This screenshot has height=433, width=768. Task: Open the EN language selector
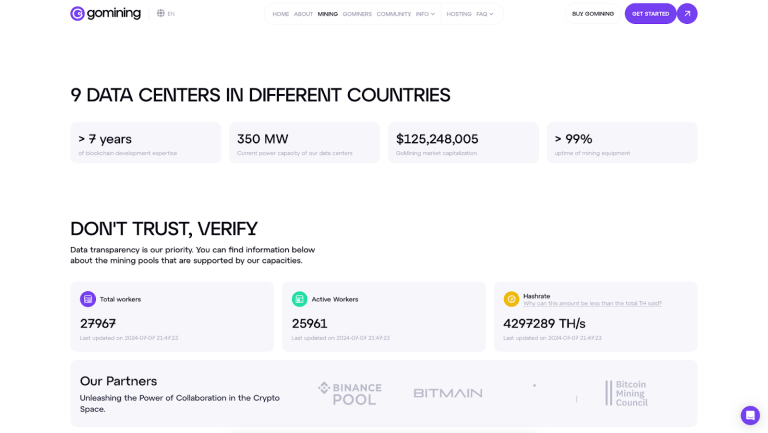click(166, 14)
